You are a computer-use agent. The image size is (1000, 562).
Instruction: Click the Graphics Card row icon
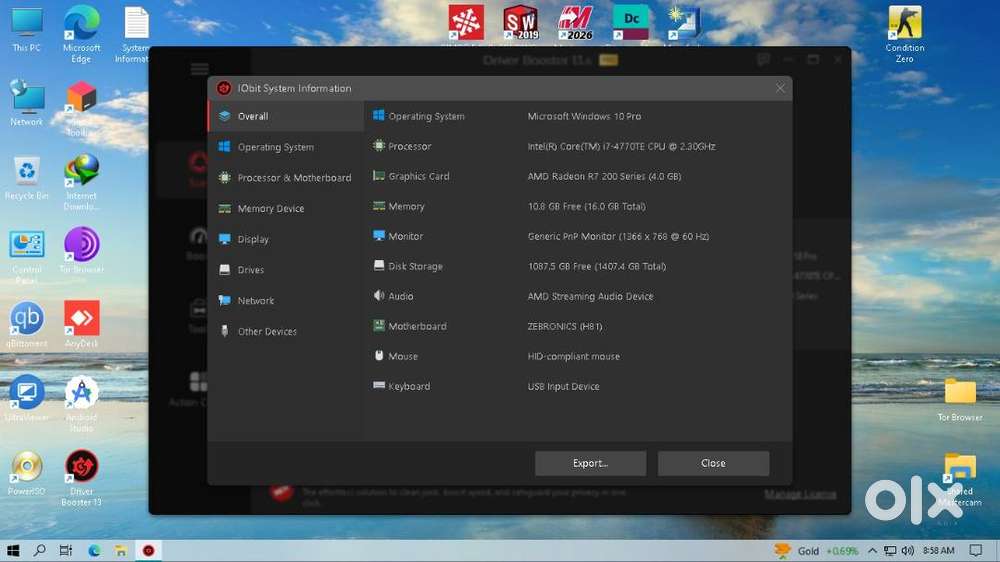pos(378,175)
